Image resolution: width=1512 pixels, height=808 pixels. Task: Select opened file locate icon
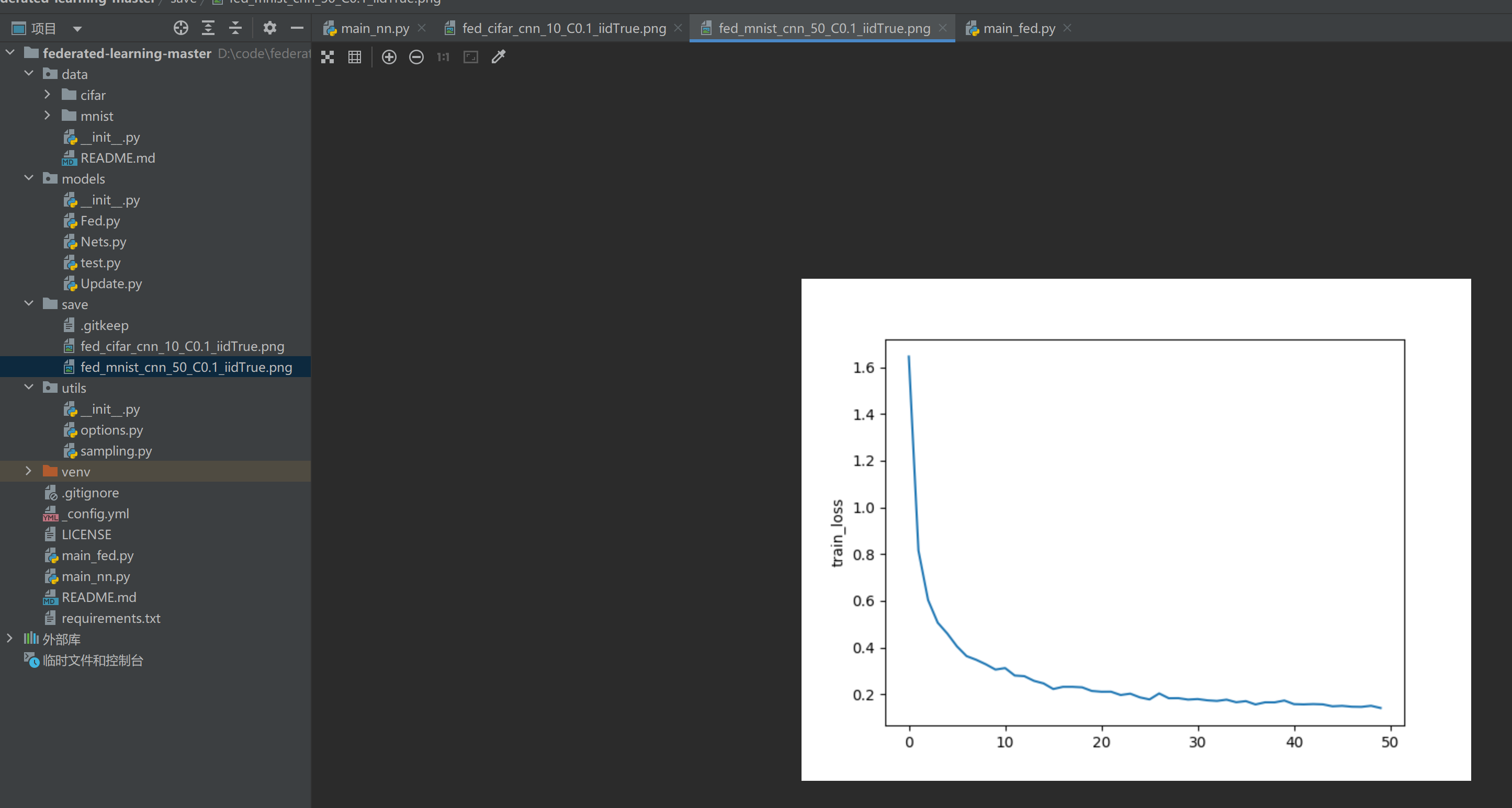point(181,28)
